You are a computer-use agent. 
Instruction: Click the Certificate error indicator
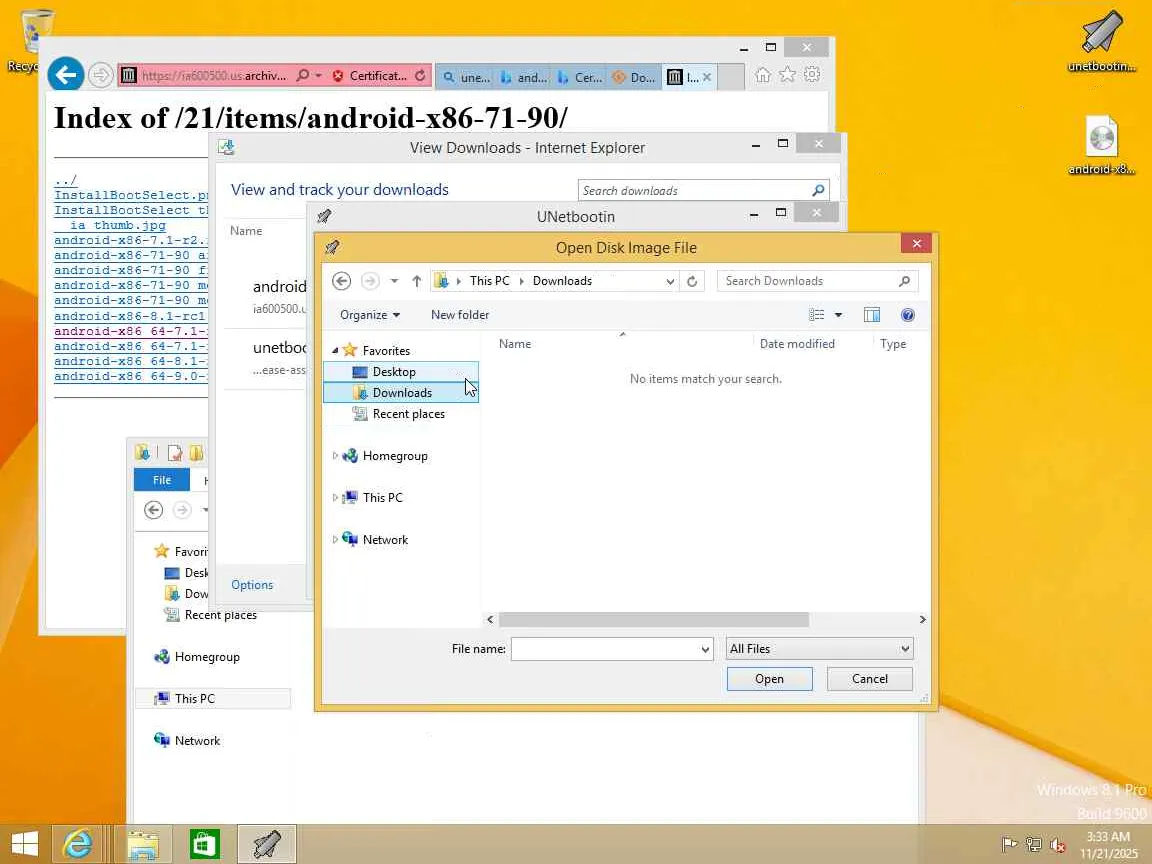(370, 76)
